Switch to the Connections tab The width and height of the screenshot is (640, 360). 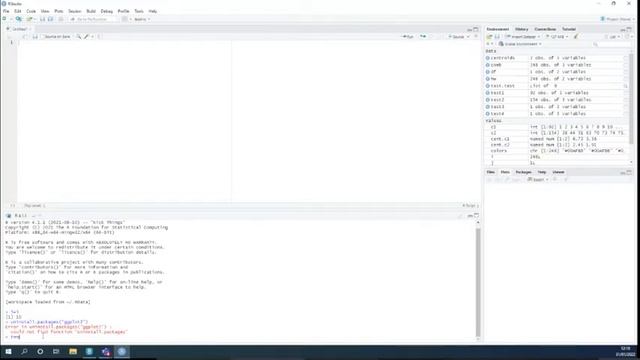pos(545,29)
